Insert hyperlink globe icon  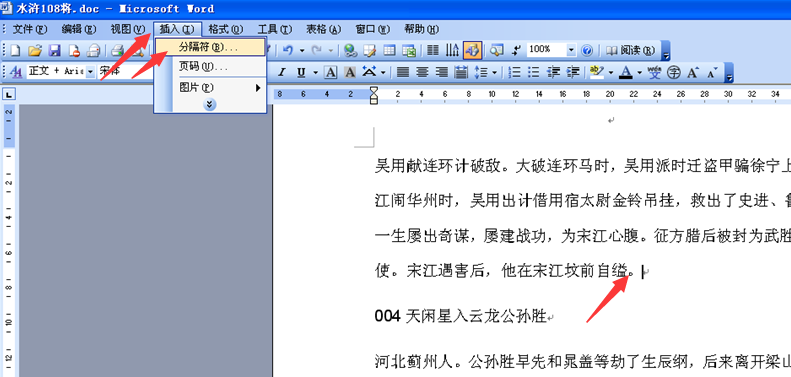click(350, 50)
